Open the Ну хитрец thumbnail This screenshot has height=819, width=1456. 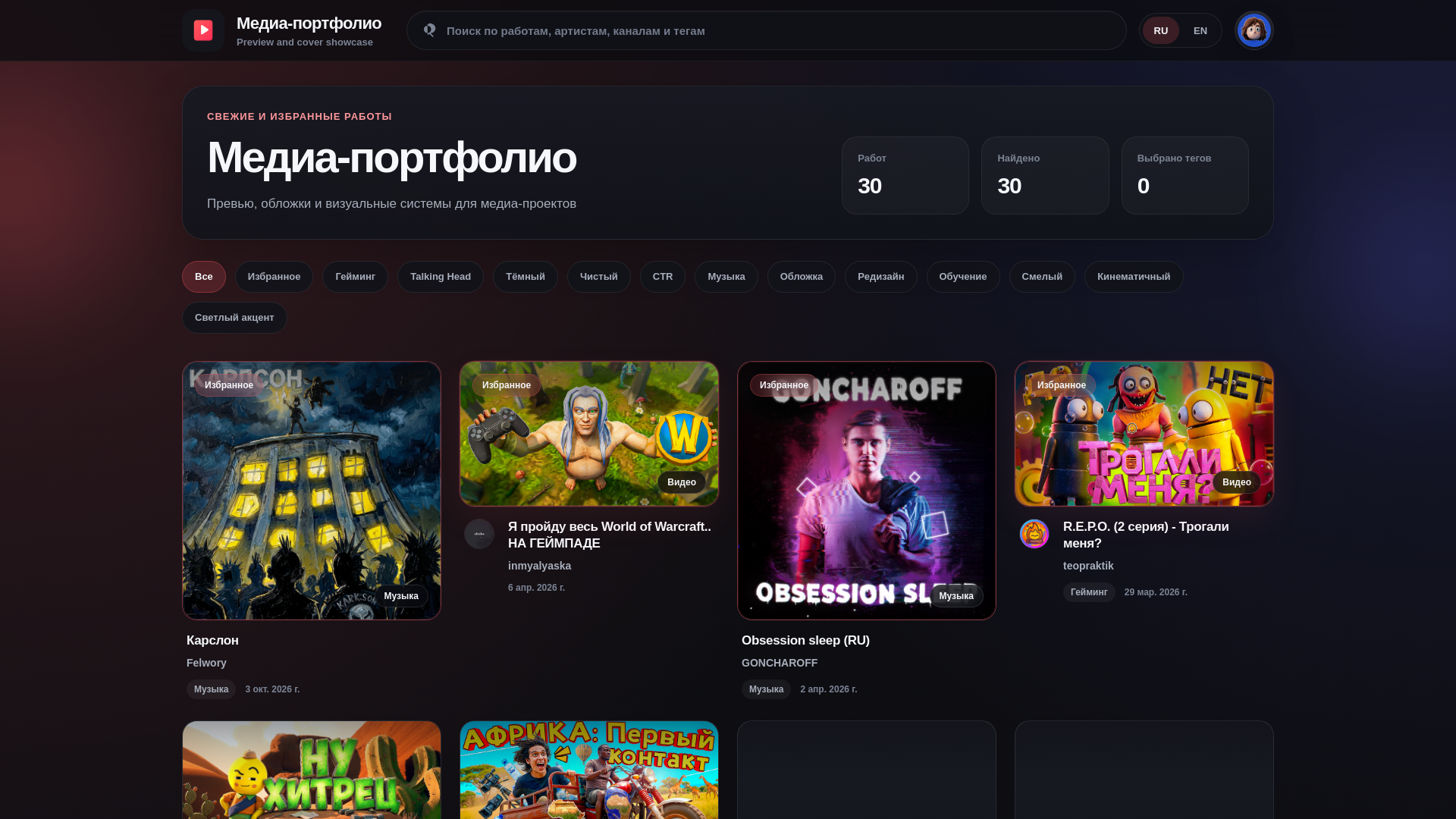point(312,770)
